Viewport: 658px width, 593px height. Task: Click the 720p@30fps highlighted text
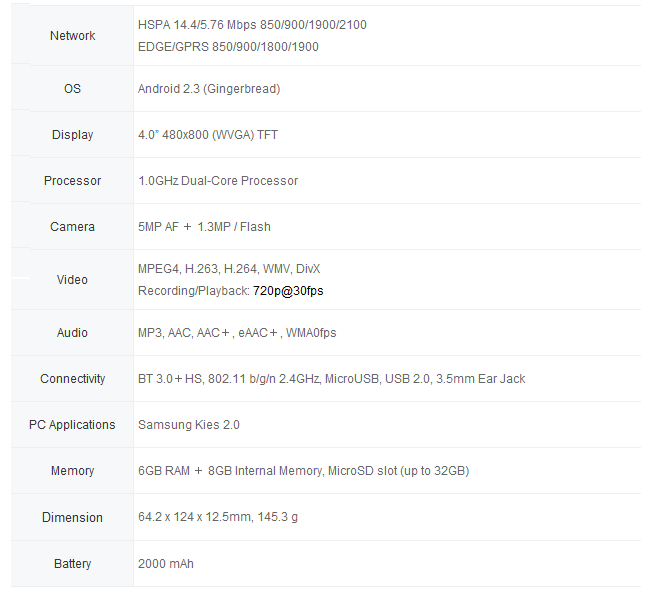pyautogui.click(x=288, y=291)
